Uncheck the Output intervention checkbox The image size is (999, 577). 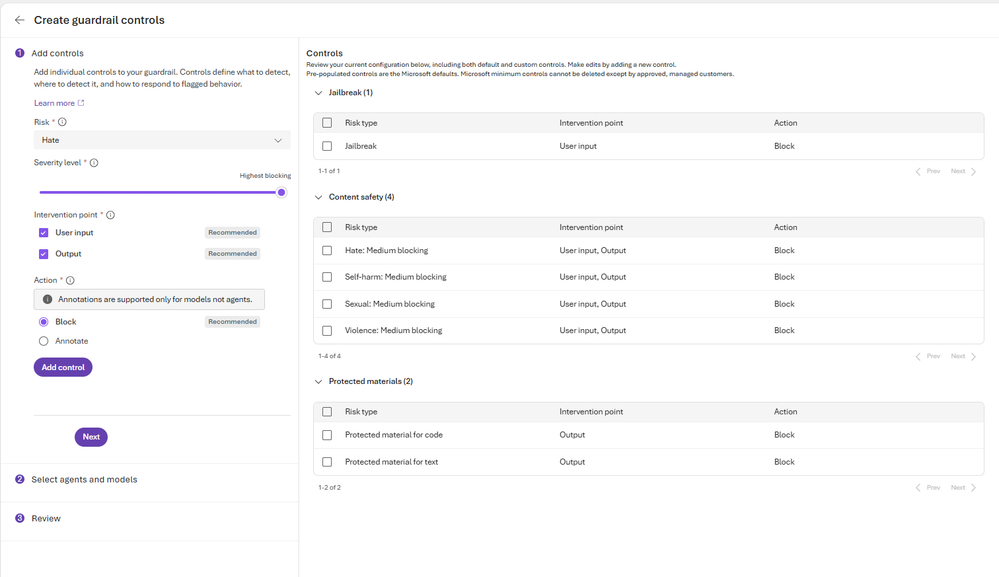tap(43, 254)
